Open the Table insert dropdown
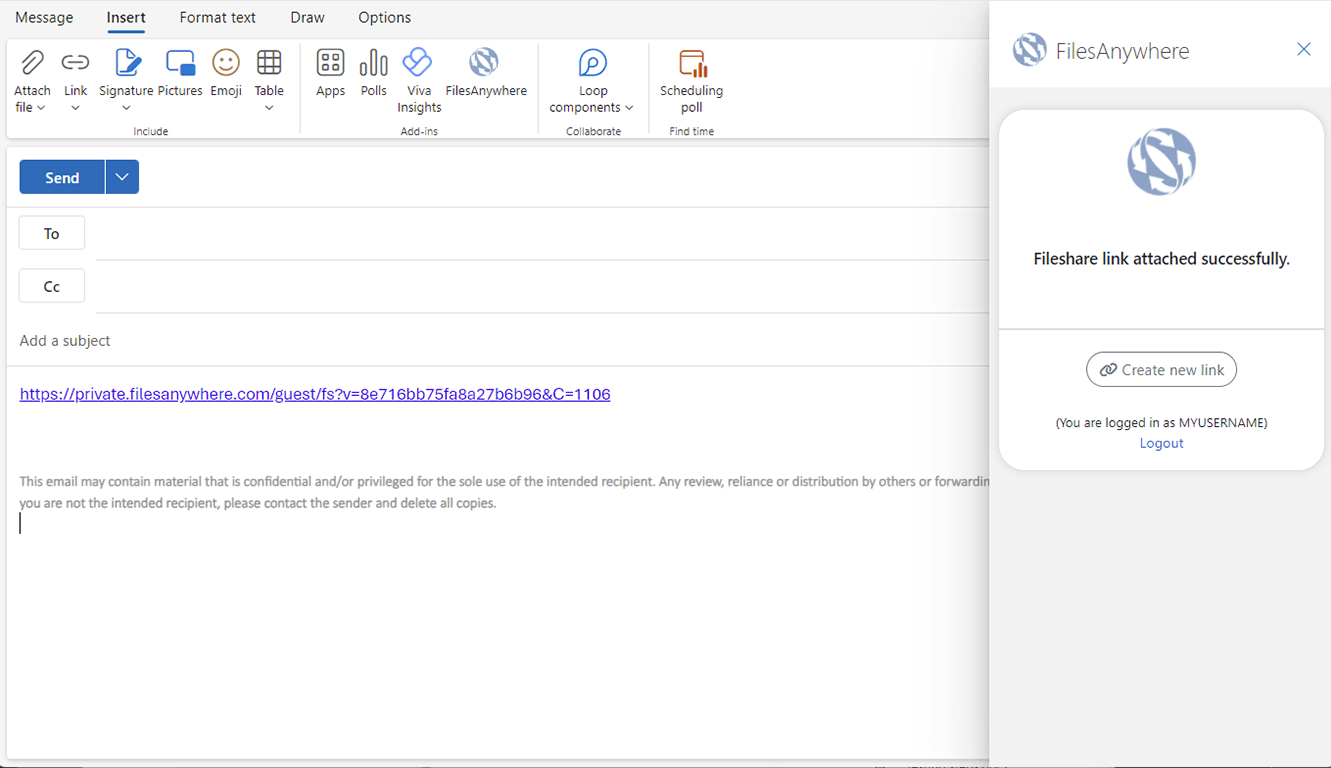This screenshot has width=1331, height=768. [269, 108]
